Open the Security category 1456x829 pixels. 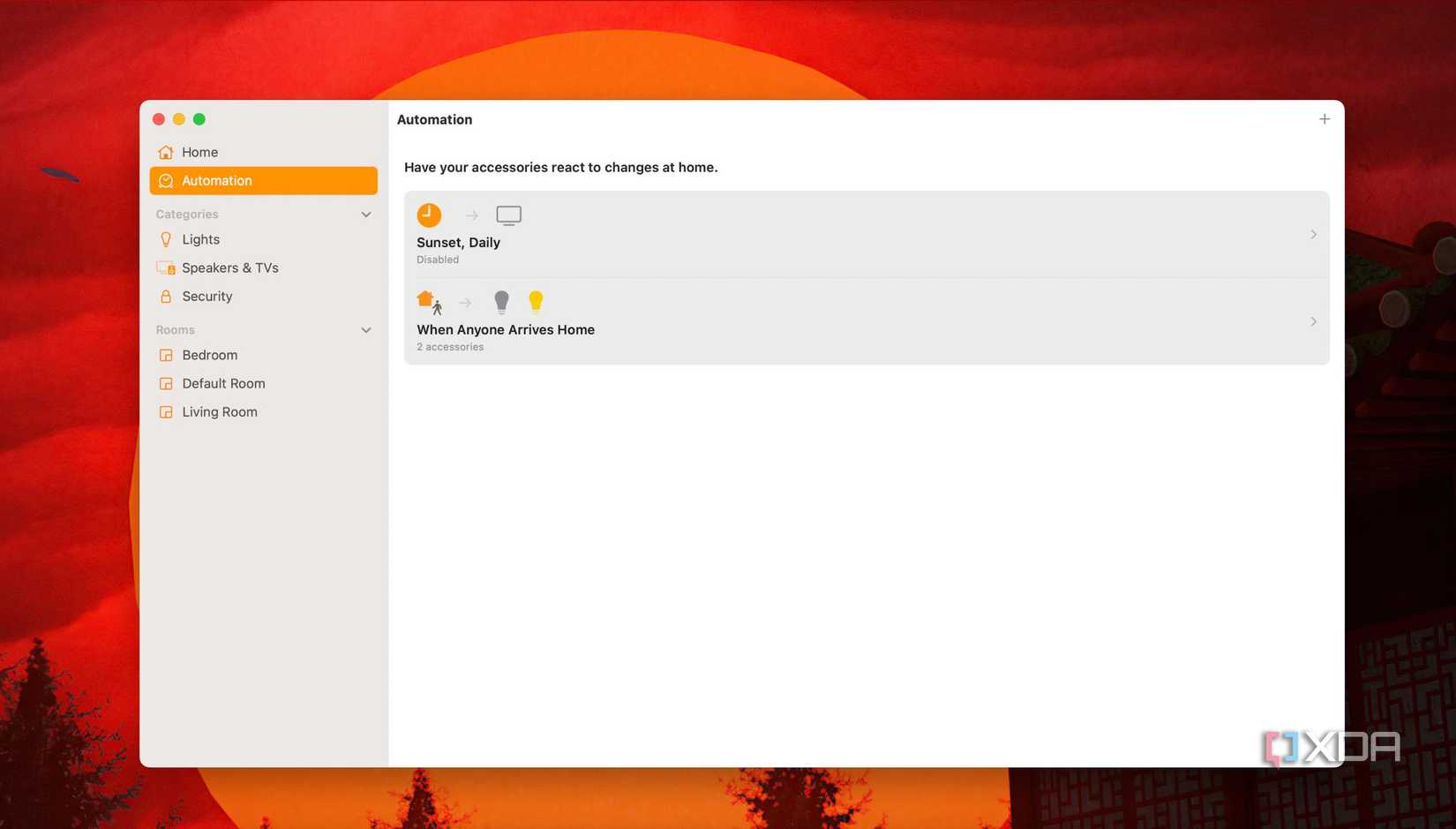point(263,297)
